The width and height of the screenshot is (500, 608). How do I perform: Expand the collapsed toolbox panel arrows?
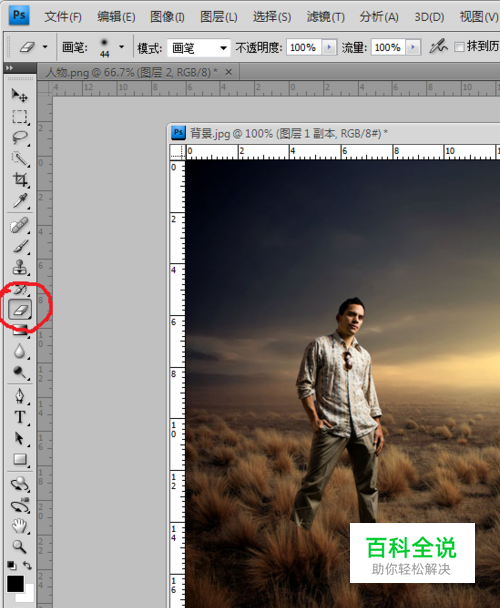(9, 68)
